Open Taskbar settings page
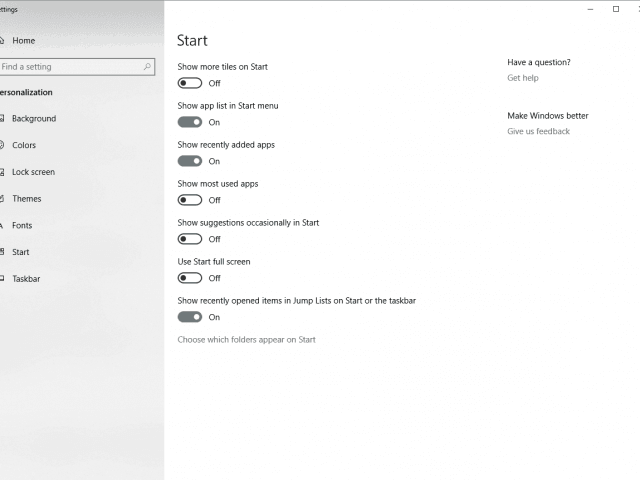This screenshot has width=640, height=480. (26, 279)
